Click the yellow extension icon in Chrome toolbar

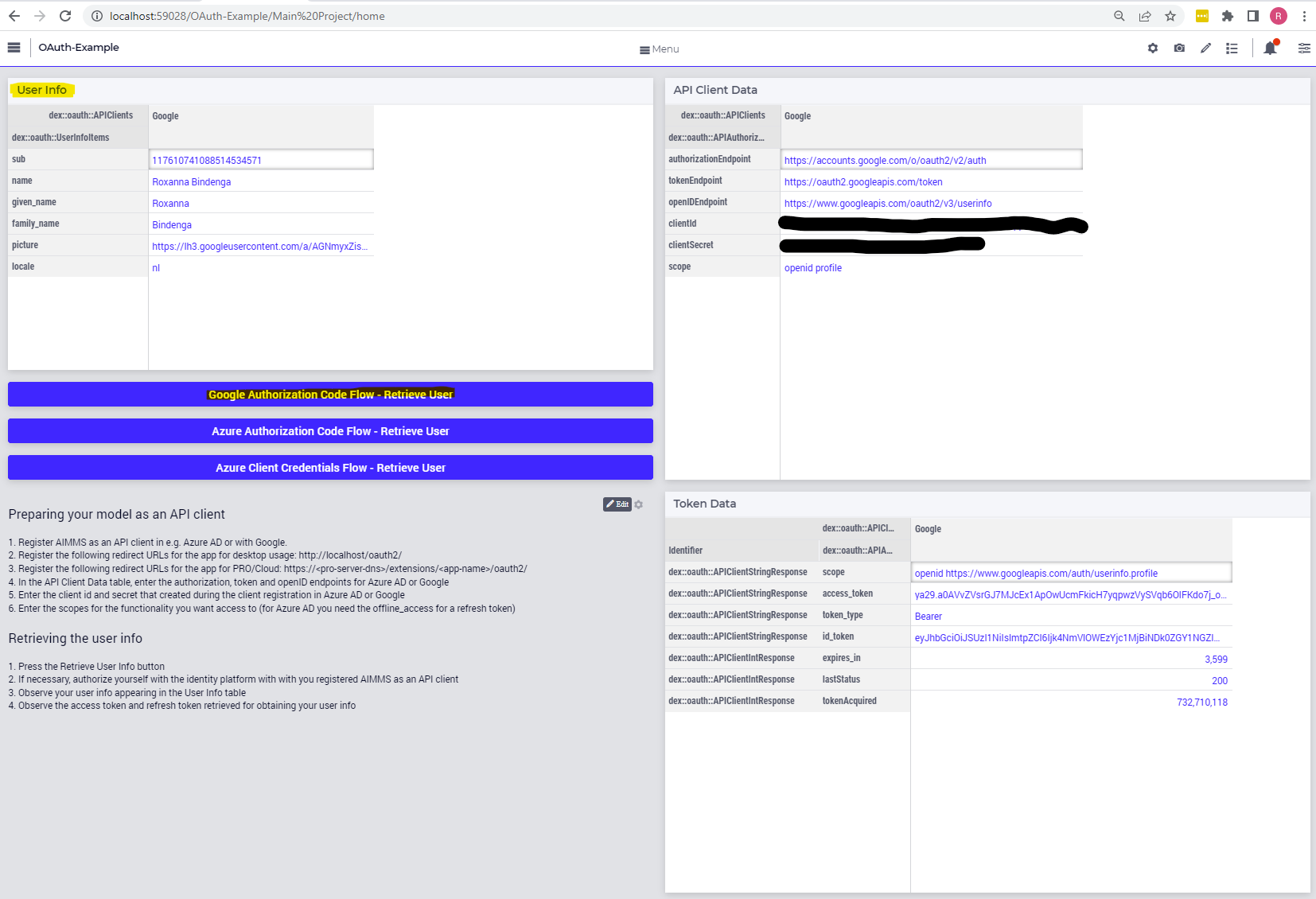1202,16
